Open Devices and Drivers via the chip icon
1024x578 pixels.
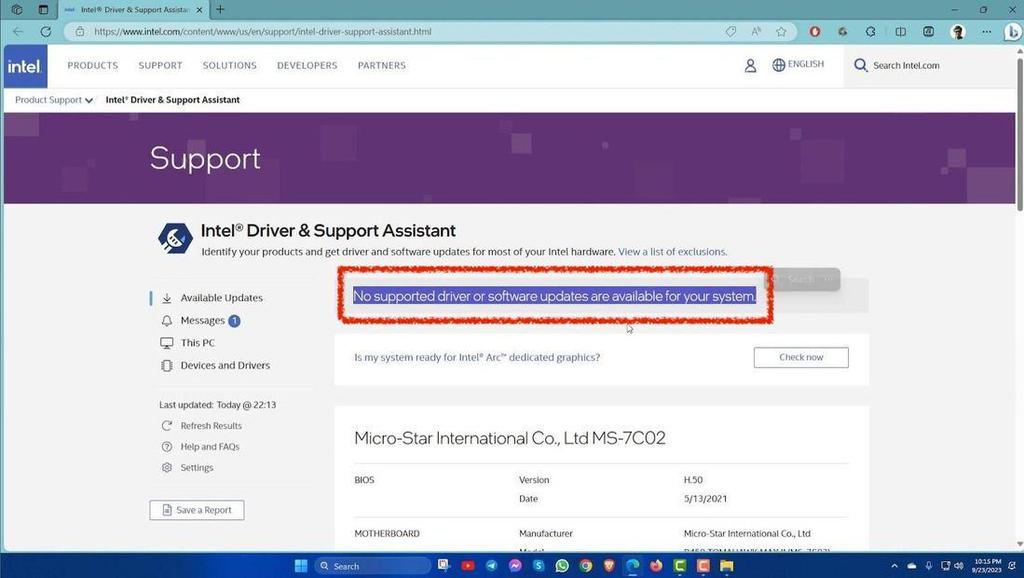(166, 365)
